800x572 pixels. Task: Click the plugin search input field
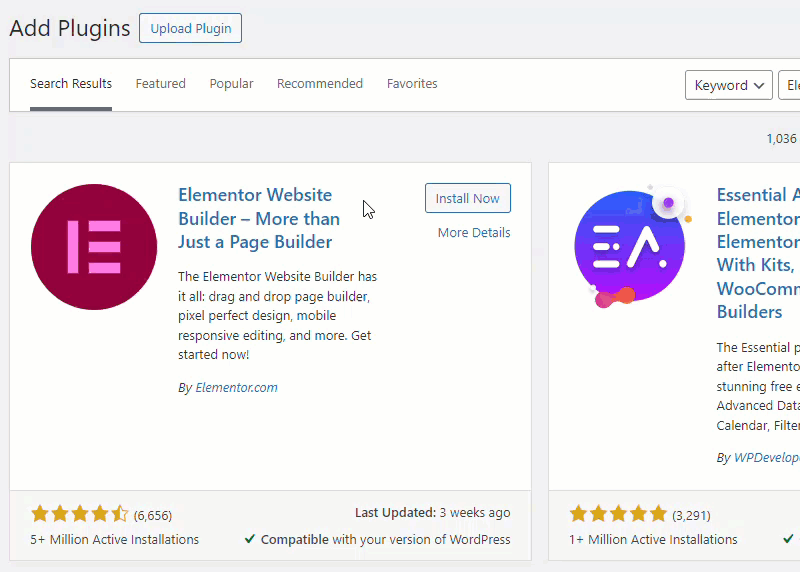click(x=789, y=85)
